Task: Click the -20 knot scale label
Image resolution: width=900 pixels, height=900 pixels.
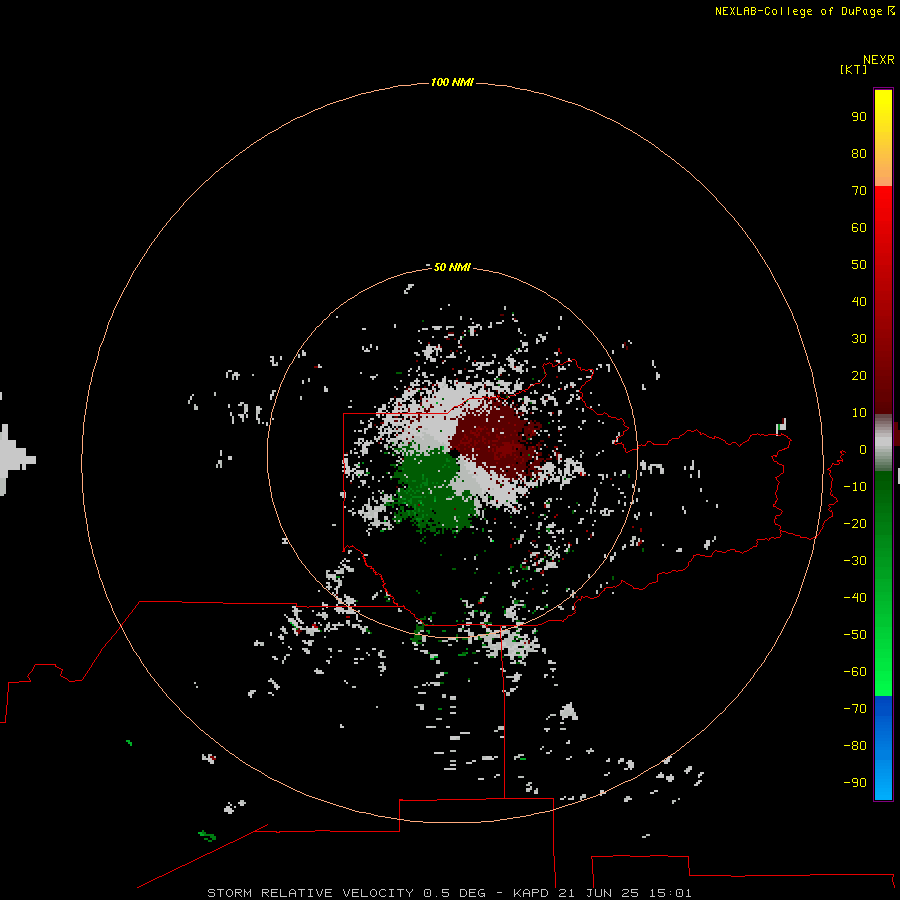Action: click(855, 523)
